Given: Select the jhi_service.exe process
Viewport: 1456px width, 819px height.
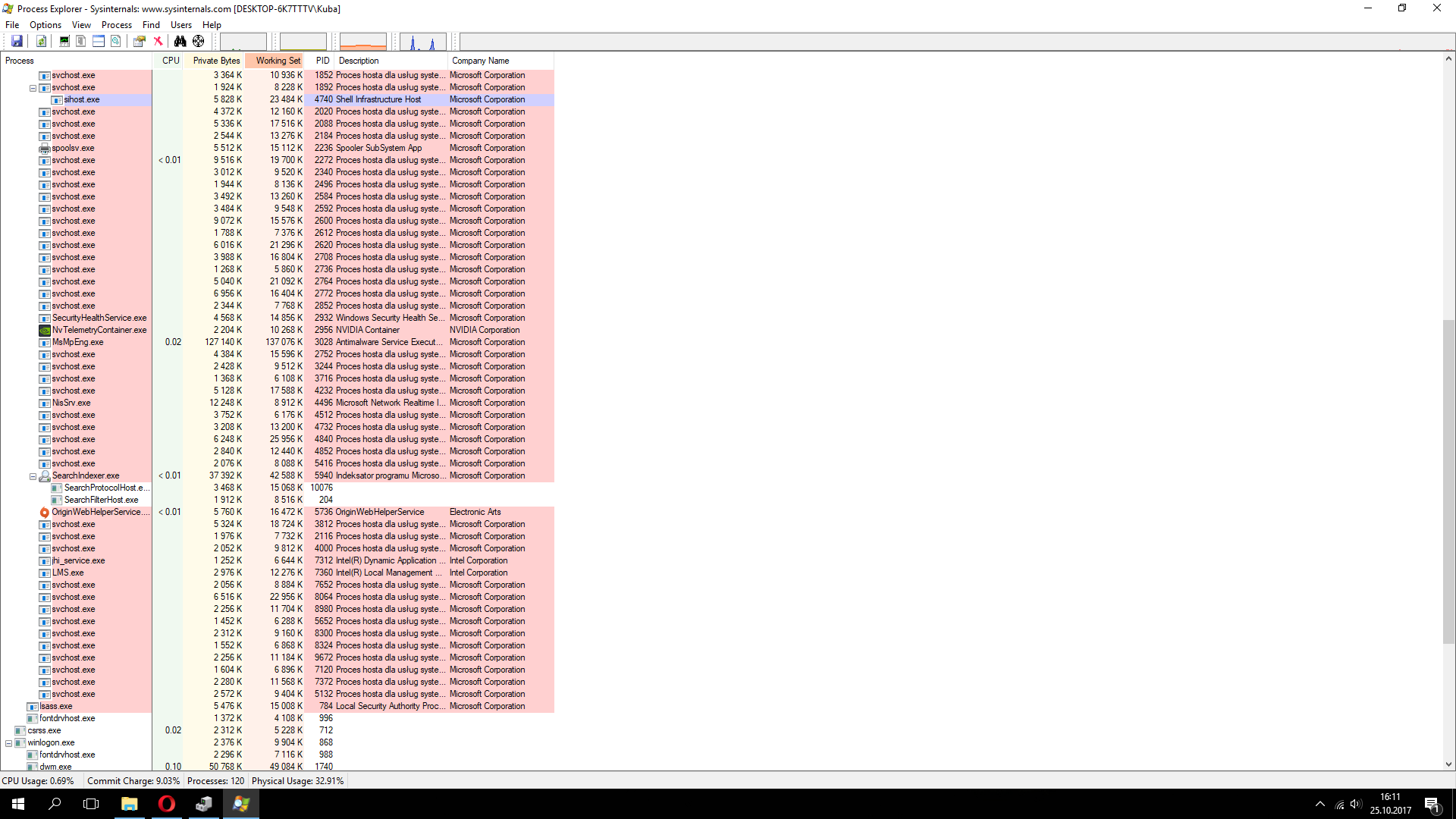Looking at the screenshot, I should (278, 560).
